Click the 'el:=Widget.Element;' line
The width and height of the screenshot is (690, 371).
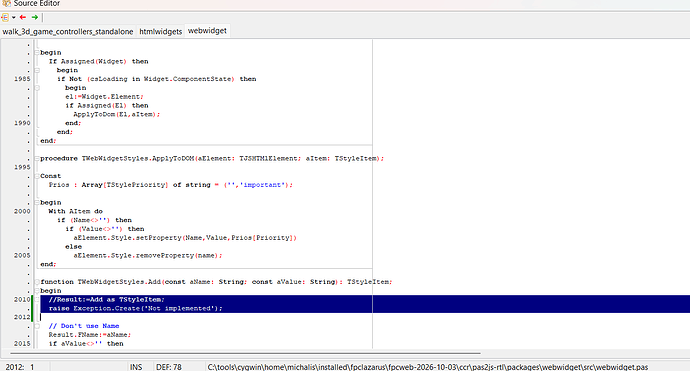pyautogui.click(x=104, y=97)
